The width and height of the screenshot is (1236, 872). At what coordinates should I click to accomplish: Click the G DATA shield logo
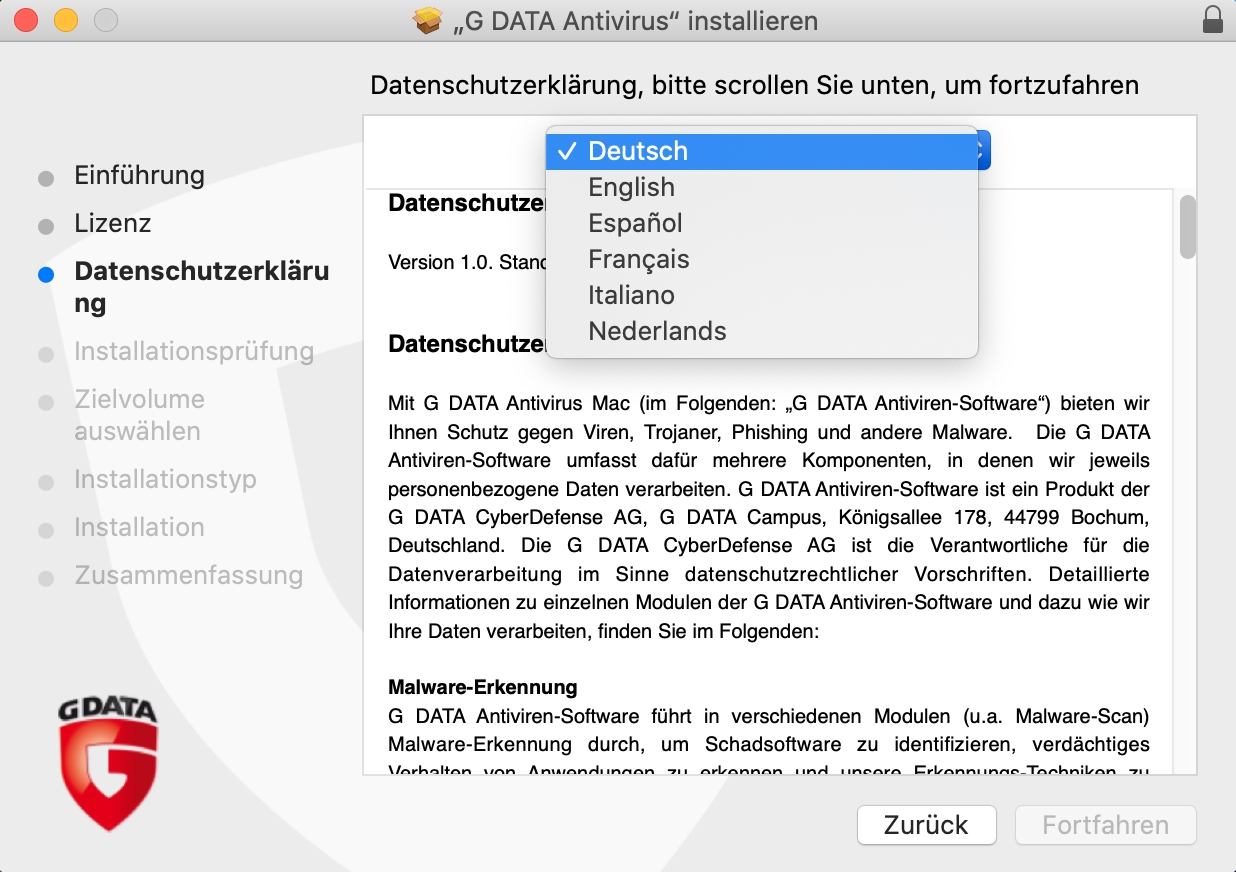click(107, 765)
